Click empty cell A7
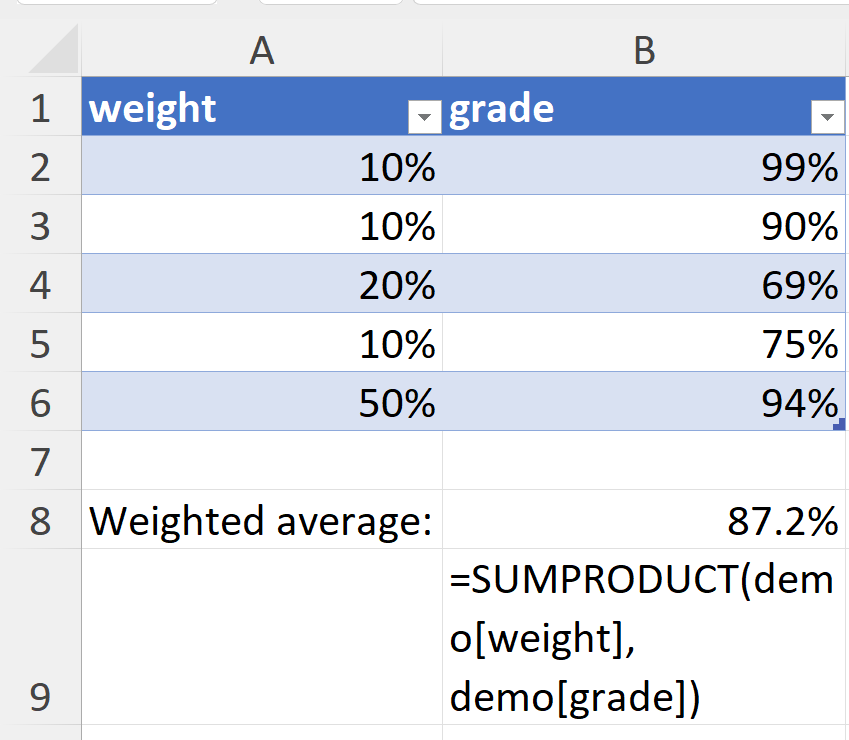849x740 pixels. [262, 461]
